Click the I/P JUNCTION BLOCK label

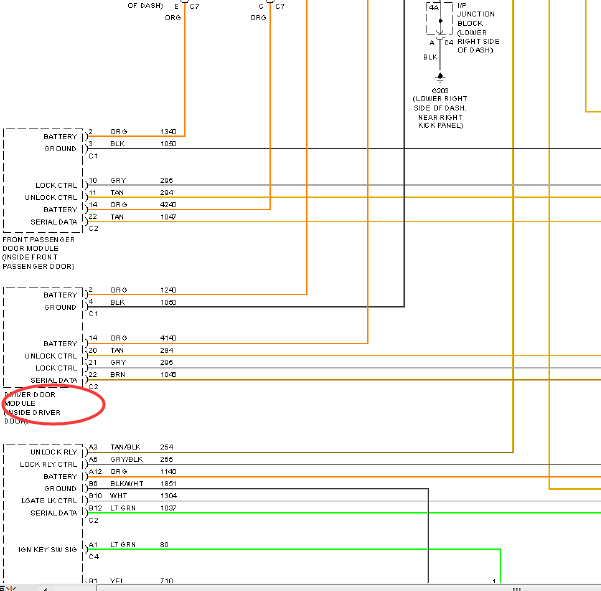tap(478, 28)
